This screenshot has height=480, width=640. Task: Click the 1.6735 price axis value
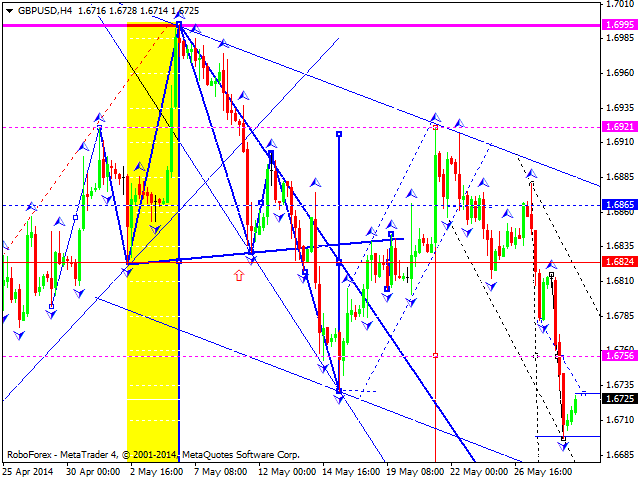click(620, 385)
